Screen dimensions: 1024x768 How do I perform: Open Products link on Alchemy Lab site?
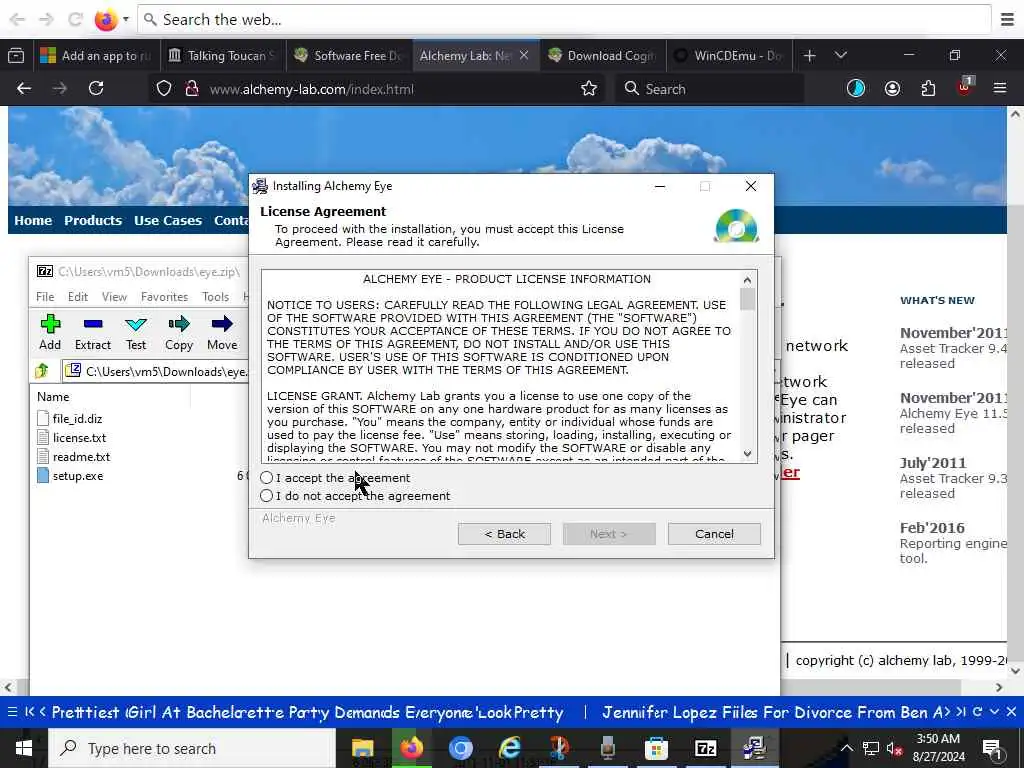pyautogui.click(x=93, y=220)
